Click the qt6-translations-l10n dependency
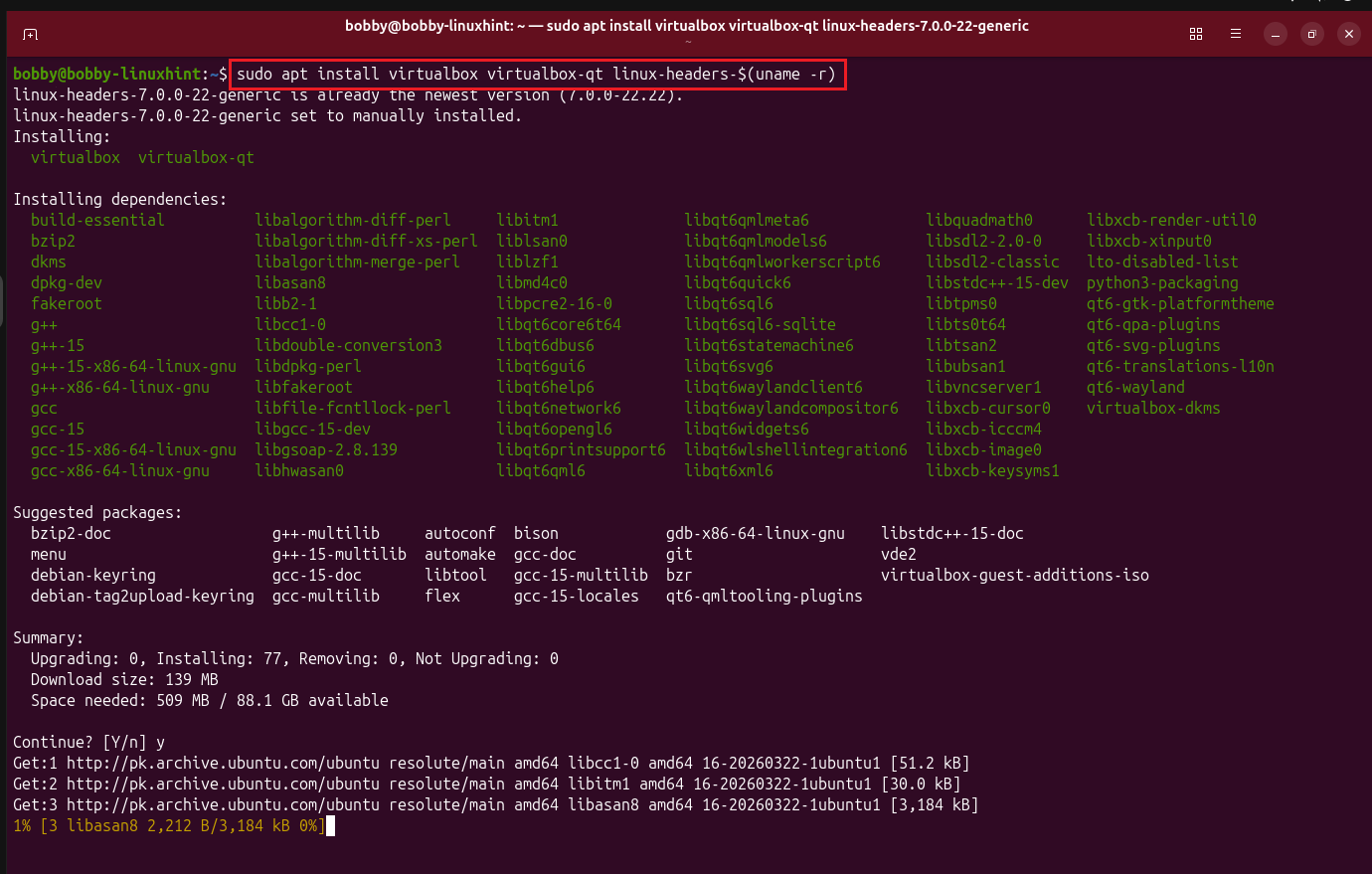 (1180, 366)
